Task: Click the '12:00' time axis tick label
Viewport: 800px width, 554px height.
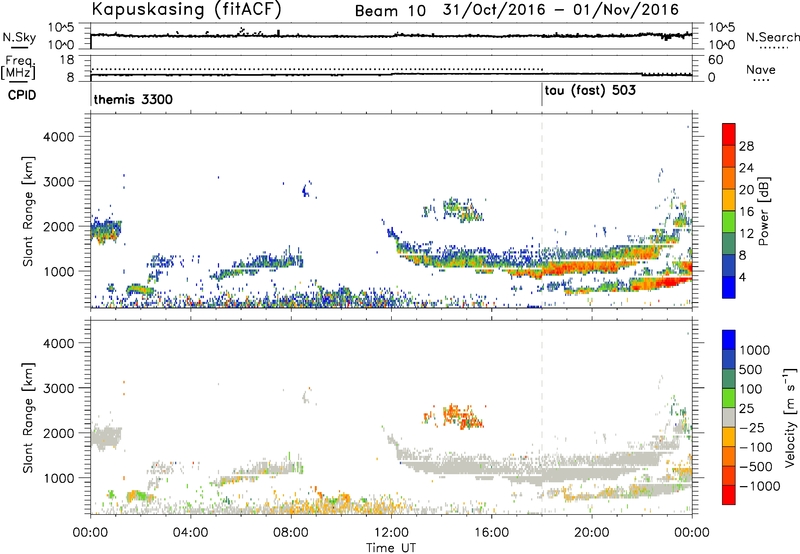Action: tap(391, 533)
